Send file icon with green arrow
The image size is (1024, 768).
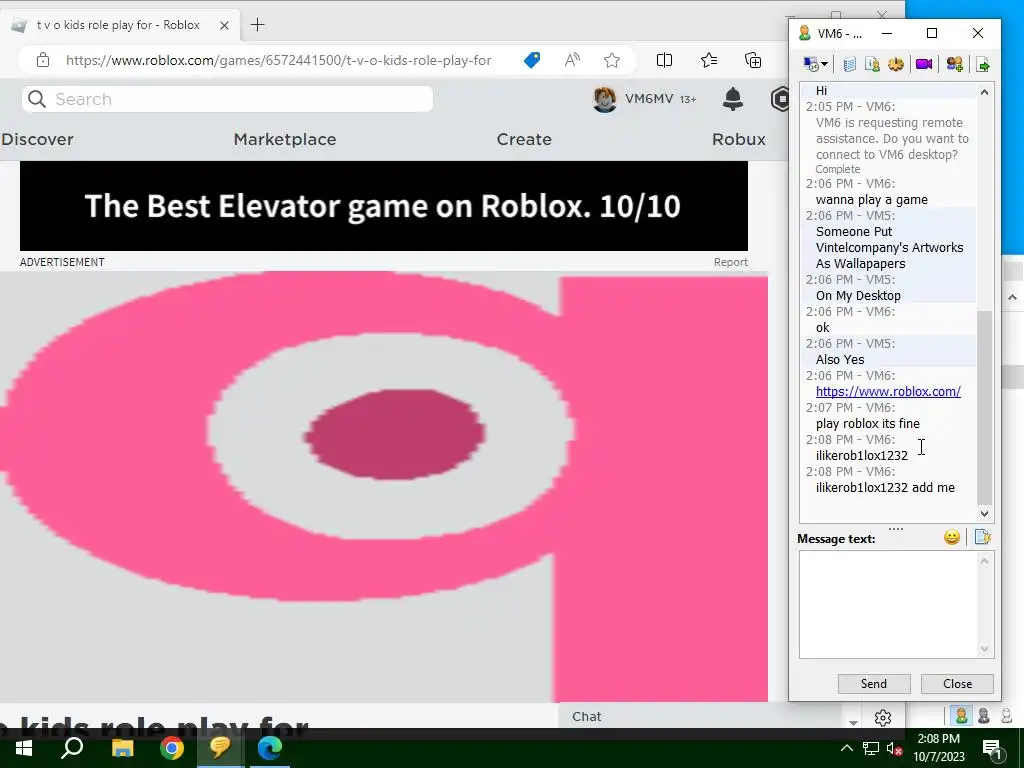point(983,64)
